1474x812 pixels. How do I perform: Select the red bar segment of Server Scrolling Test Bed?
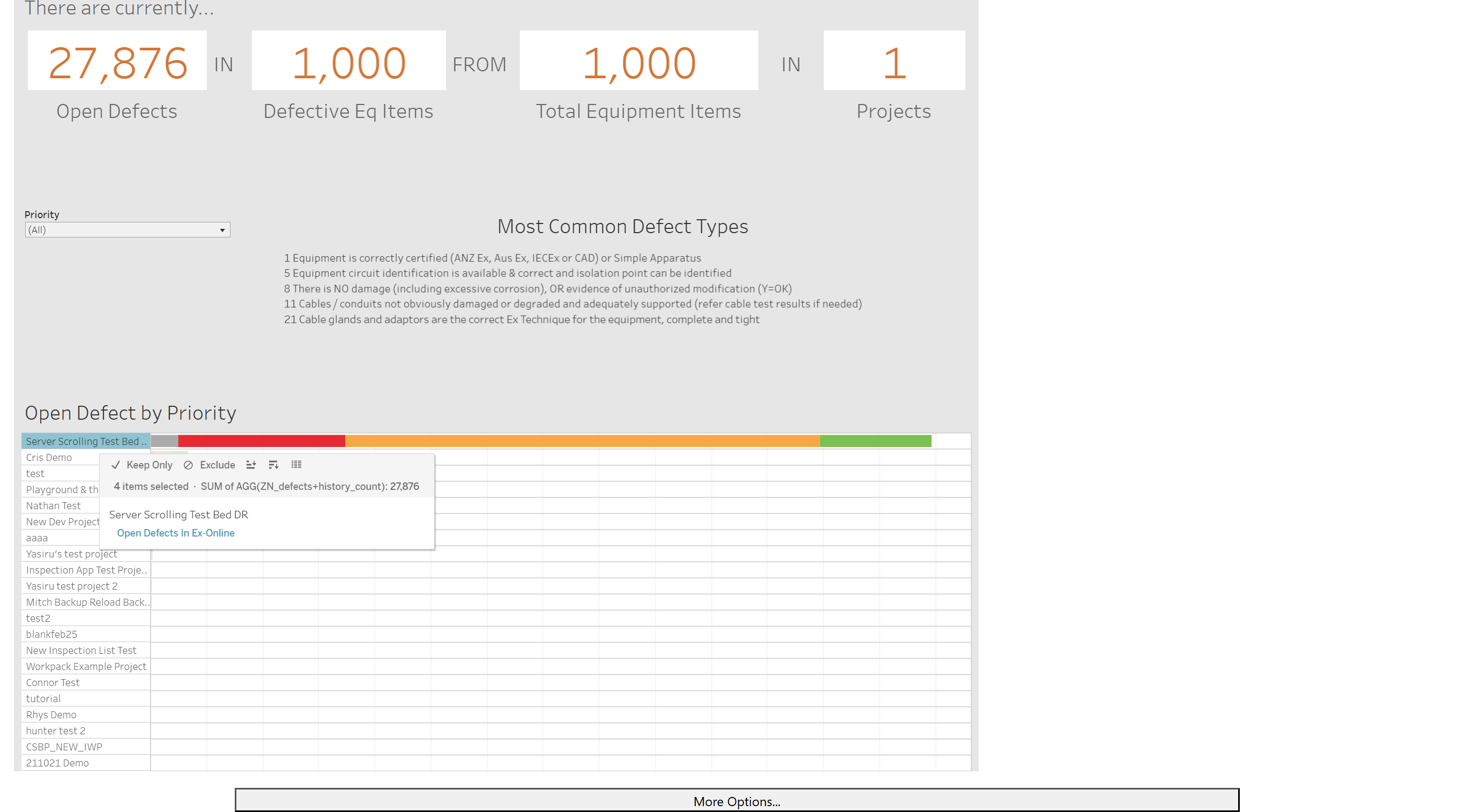(x=262, y=441)
